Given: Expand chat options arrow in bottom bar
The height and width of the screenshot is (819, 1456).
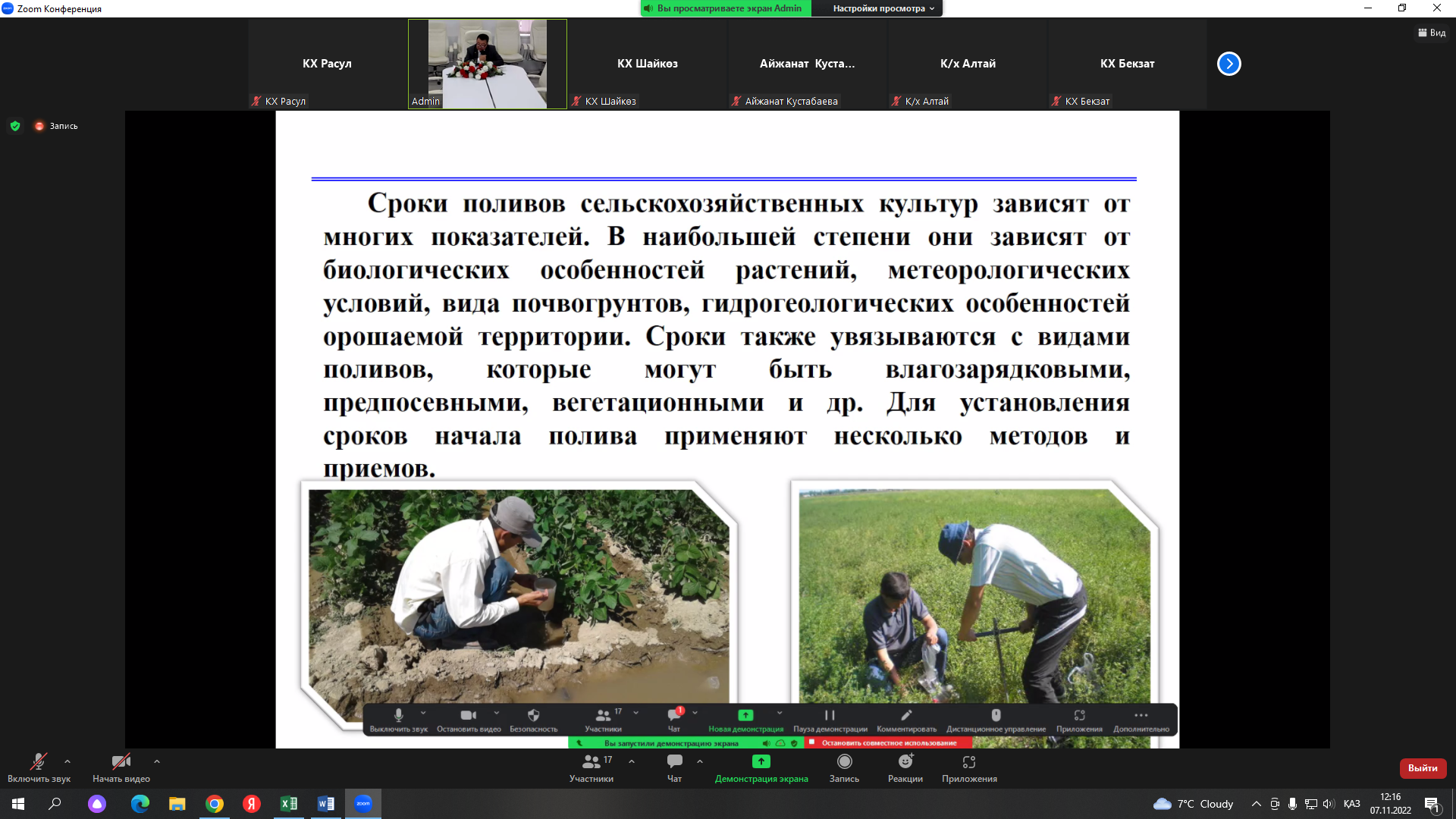Looking at the screenshot, I should tap(700, 761).
